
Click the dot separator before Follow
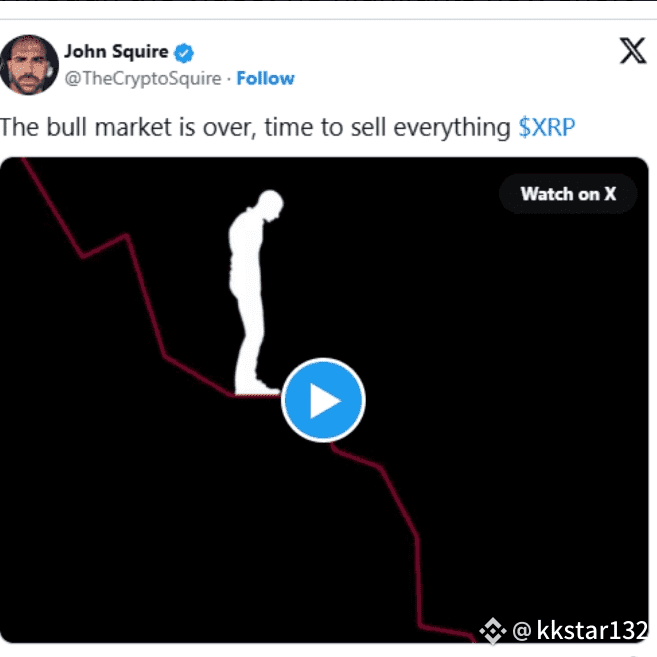pos(229,79)
